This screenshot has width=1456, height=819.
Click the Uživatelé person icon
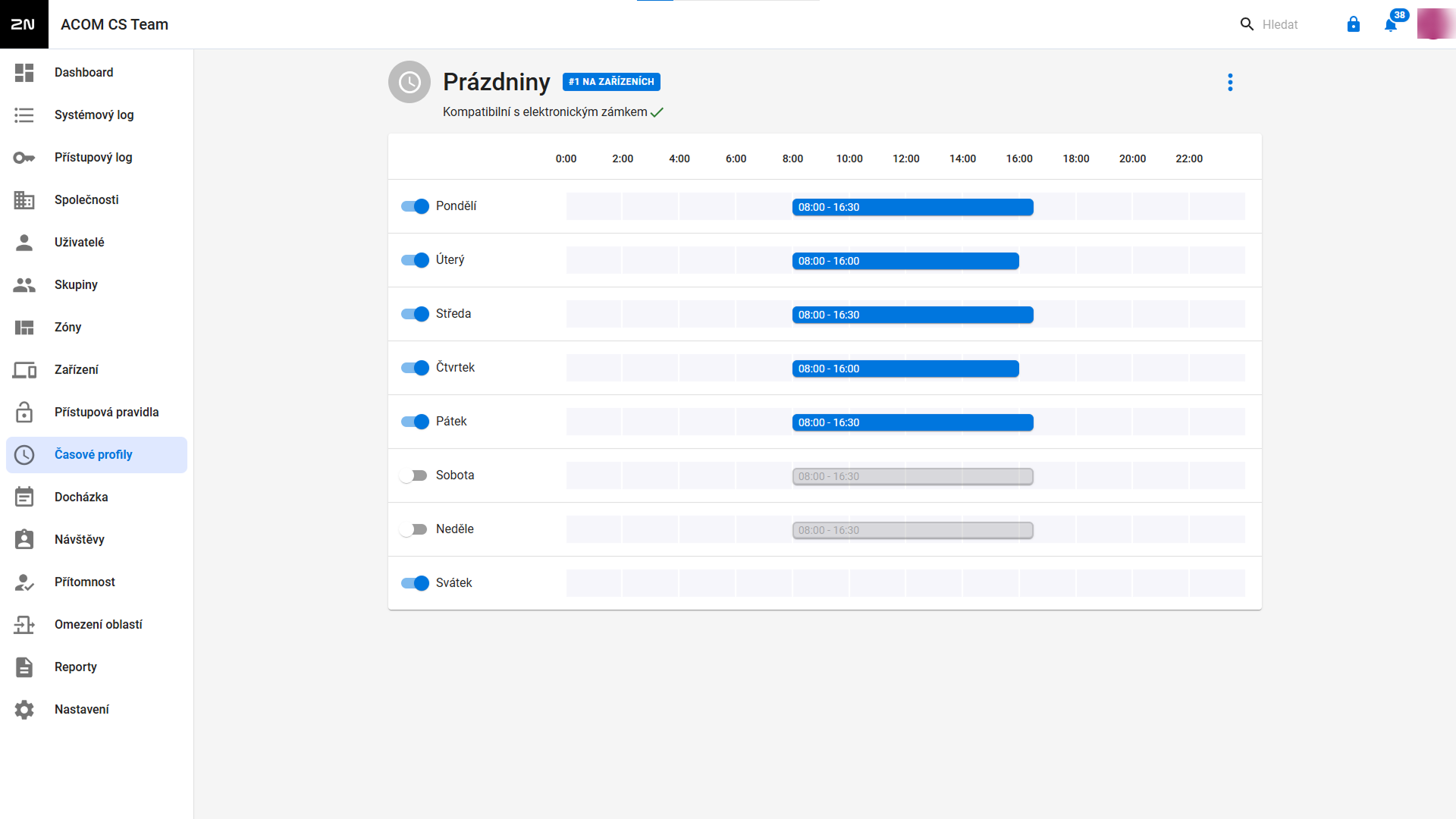[x=24, y=243]
